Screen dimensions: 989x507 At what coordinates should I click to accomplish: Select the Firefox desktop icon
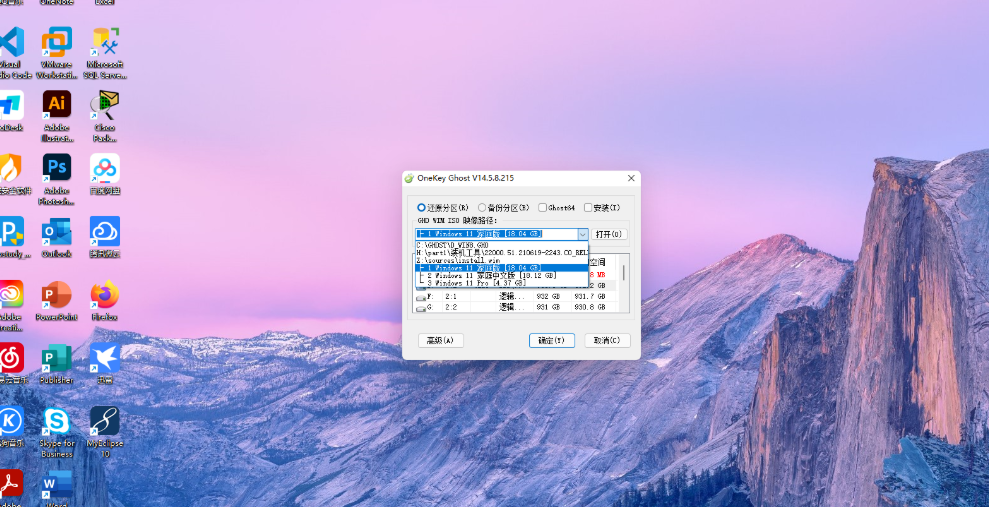(x=105, y=300)
